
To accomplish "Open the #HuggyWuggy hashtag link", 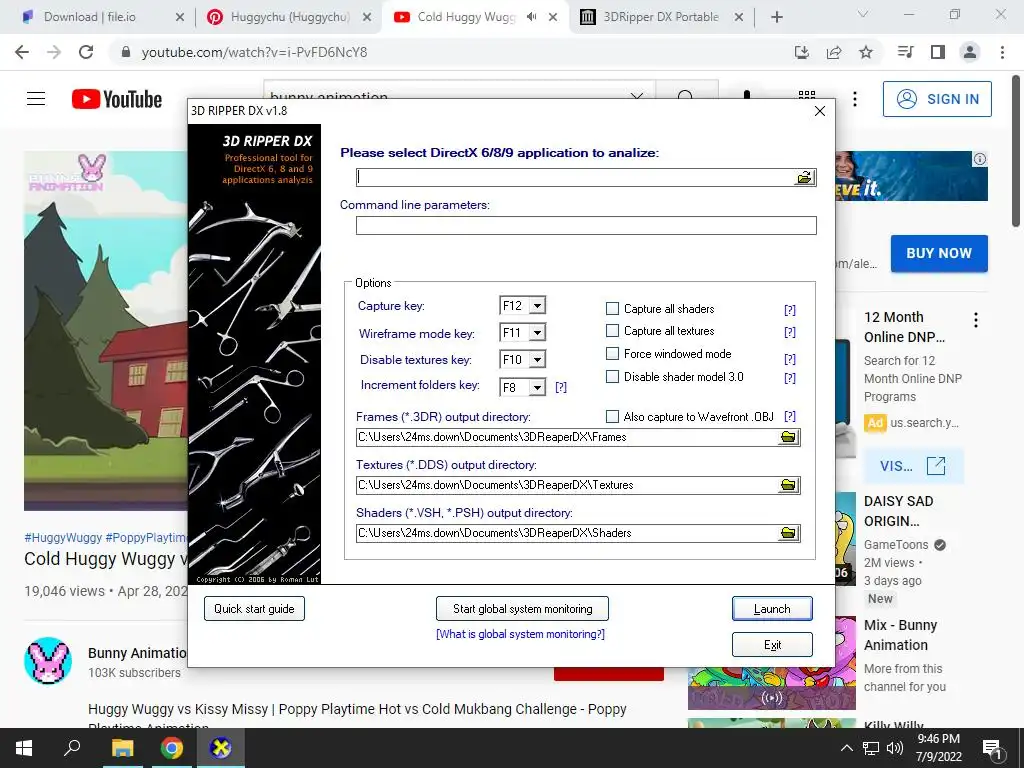I will (x=63, y=537).
